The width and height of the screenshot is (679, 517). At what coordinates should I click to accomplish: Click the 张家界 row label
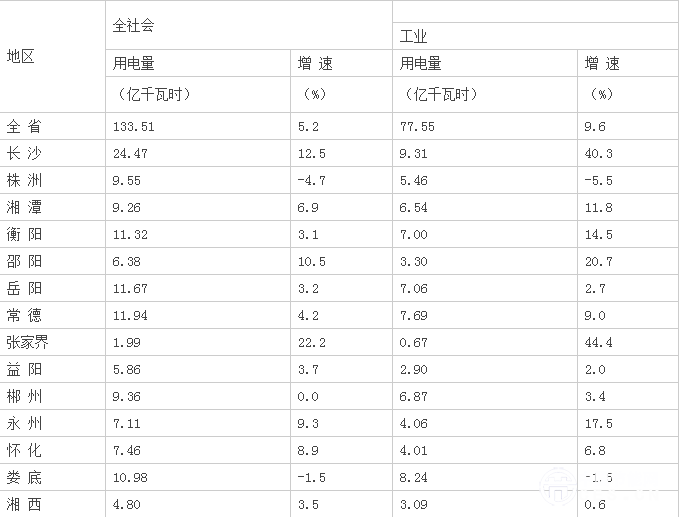pos(28,343)
